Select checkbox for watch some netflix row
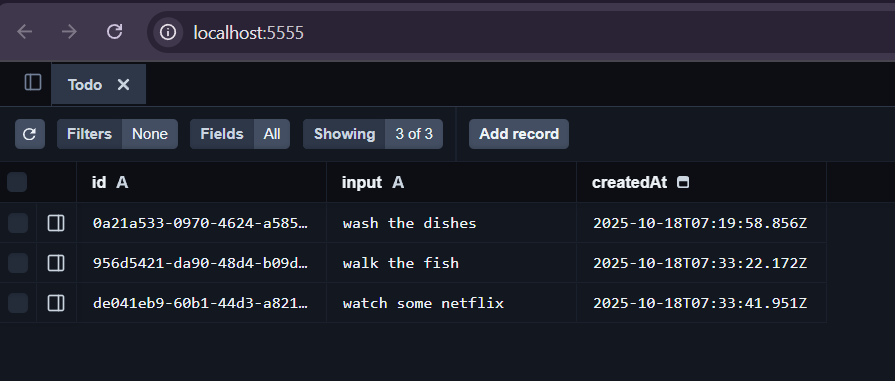Image resolution: width=895 pixels, height=381 pixels. tap(18, 303)
